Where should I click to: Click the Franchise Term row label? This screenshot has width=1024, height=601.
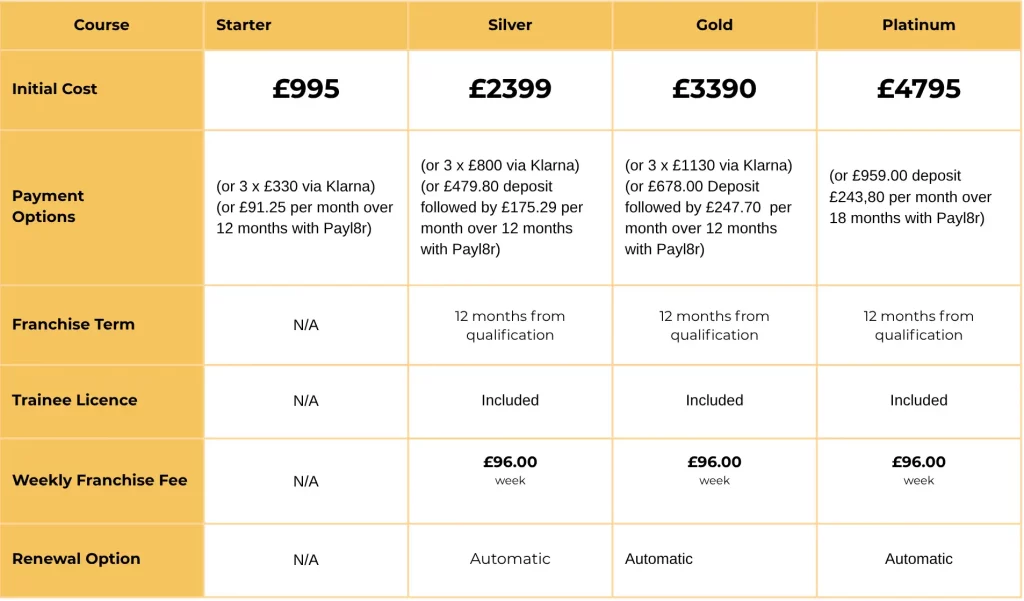[x=73, y=324]
